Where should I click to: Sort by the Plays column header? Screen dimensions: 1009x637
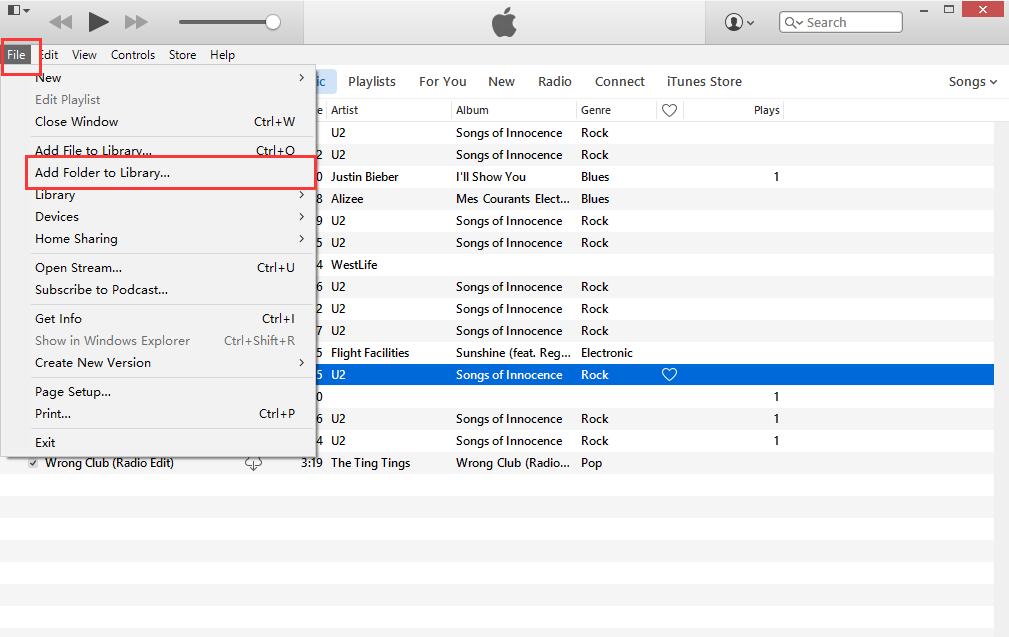(x=734, y=110)
